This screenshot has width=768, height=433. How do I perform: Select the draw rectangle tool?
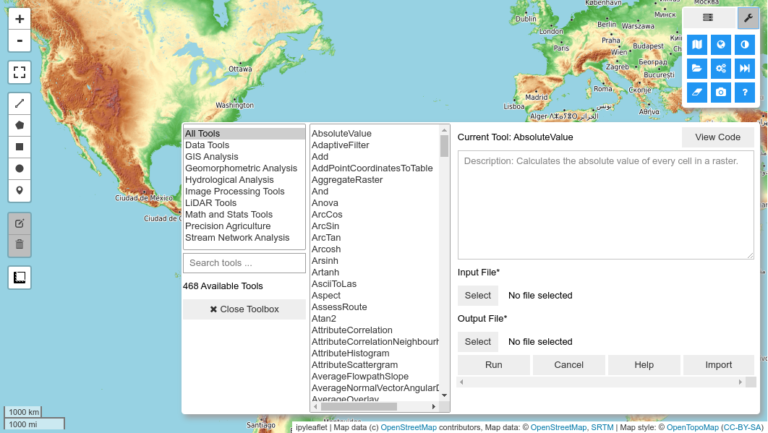pyautogui.click(x=20, y=147)
